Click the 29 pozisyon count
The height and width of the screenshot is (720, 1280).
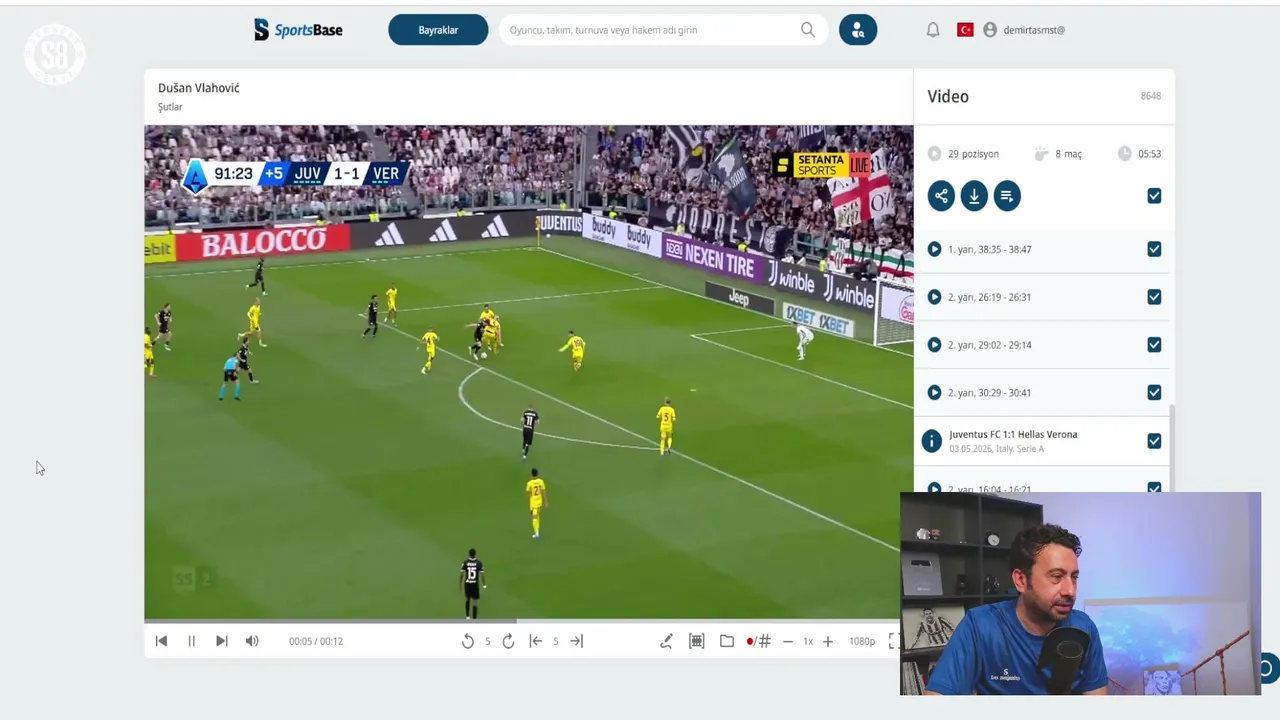973,154
